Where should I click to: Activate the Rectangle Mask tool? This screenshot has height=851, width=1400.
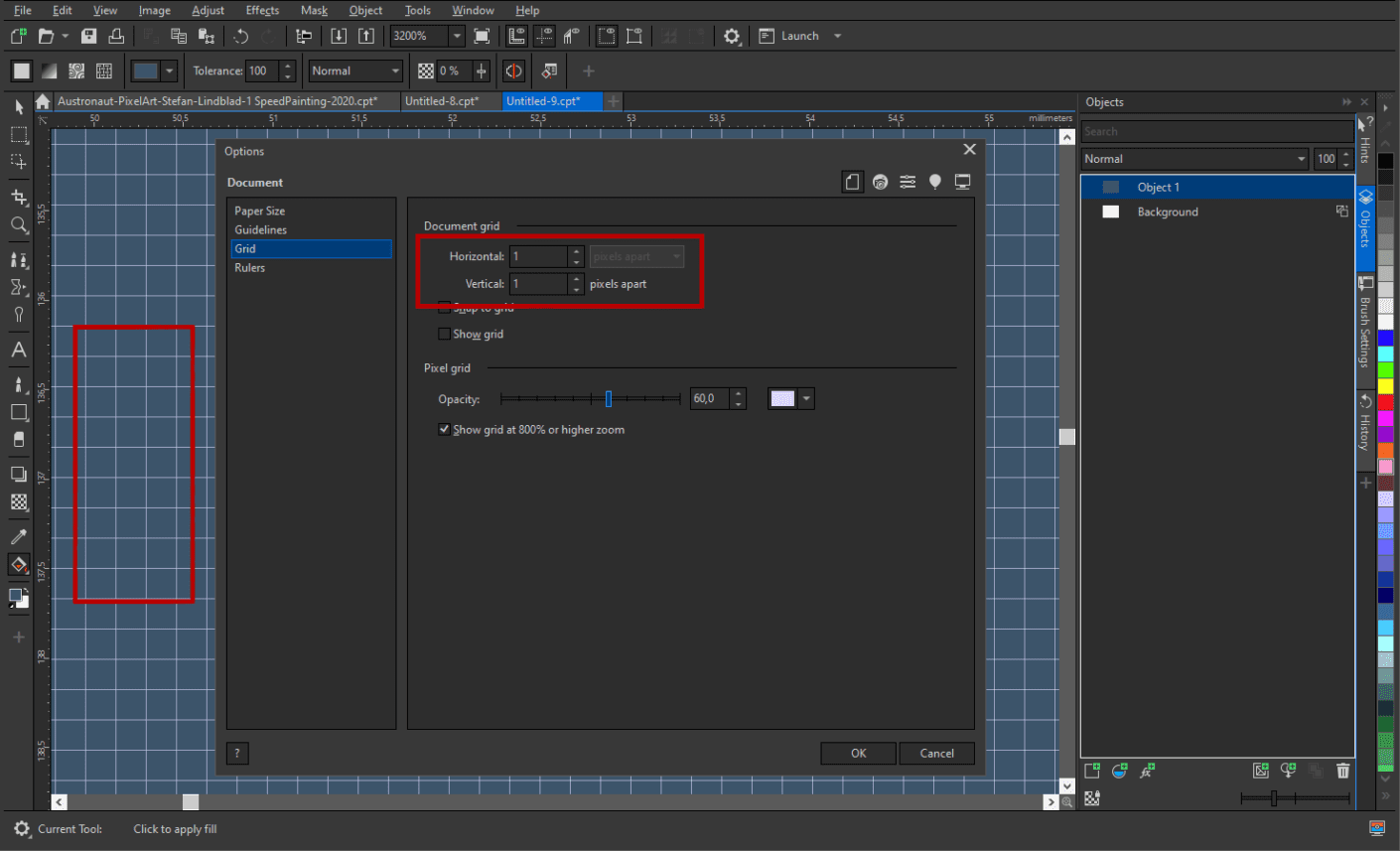(x=18, y=135)
